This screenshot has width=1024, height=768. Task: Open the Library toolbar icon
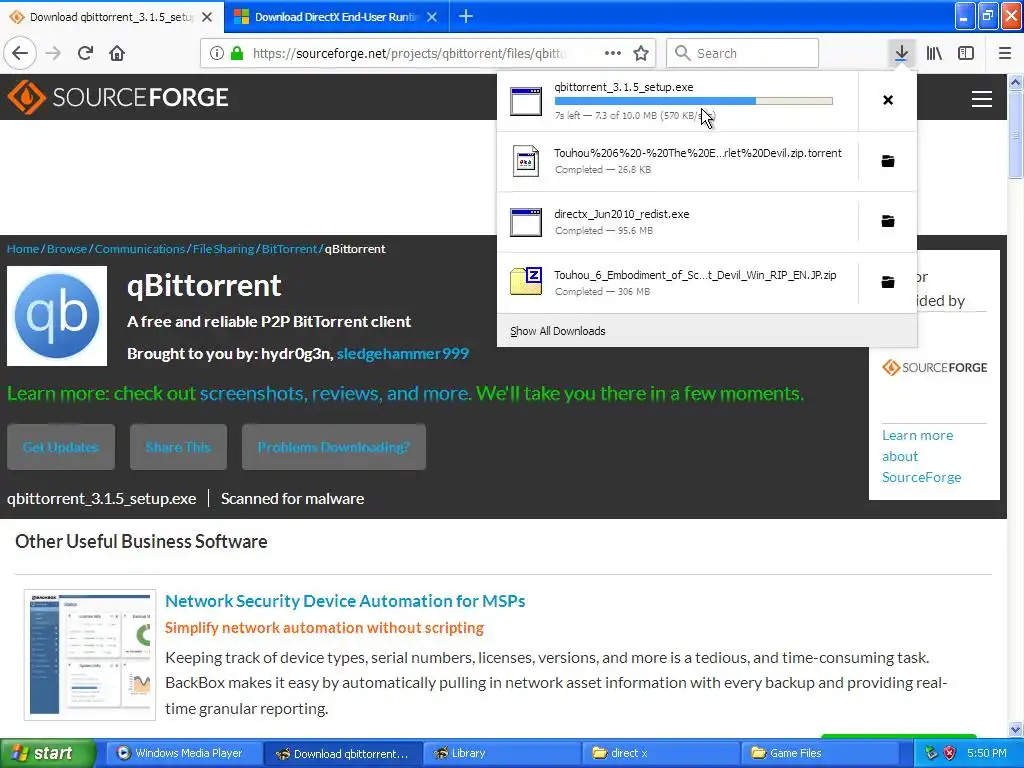point(934,53)
